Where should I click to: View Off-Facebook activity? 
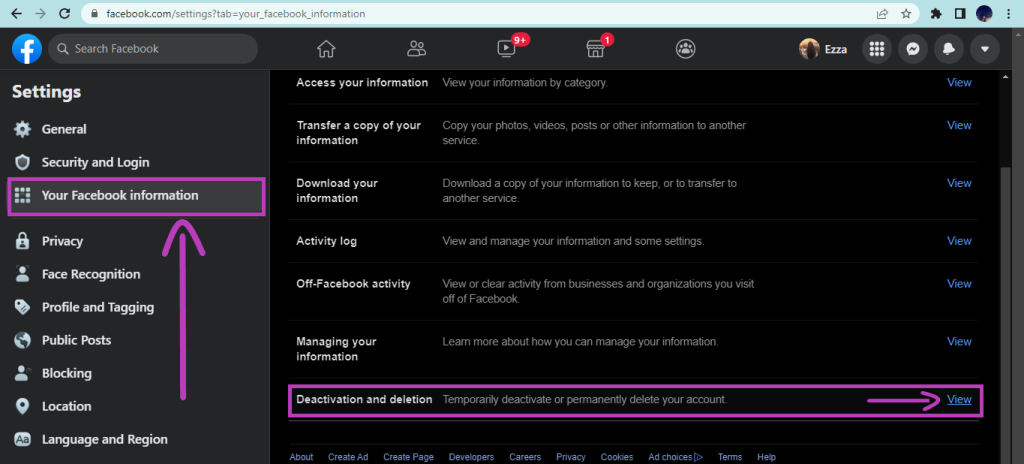coord(959,284)
